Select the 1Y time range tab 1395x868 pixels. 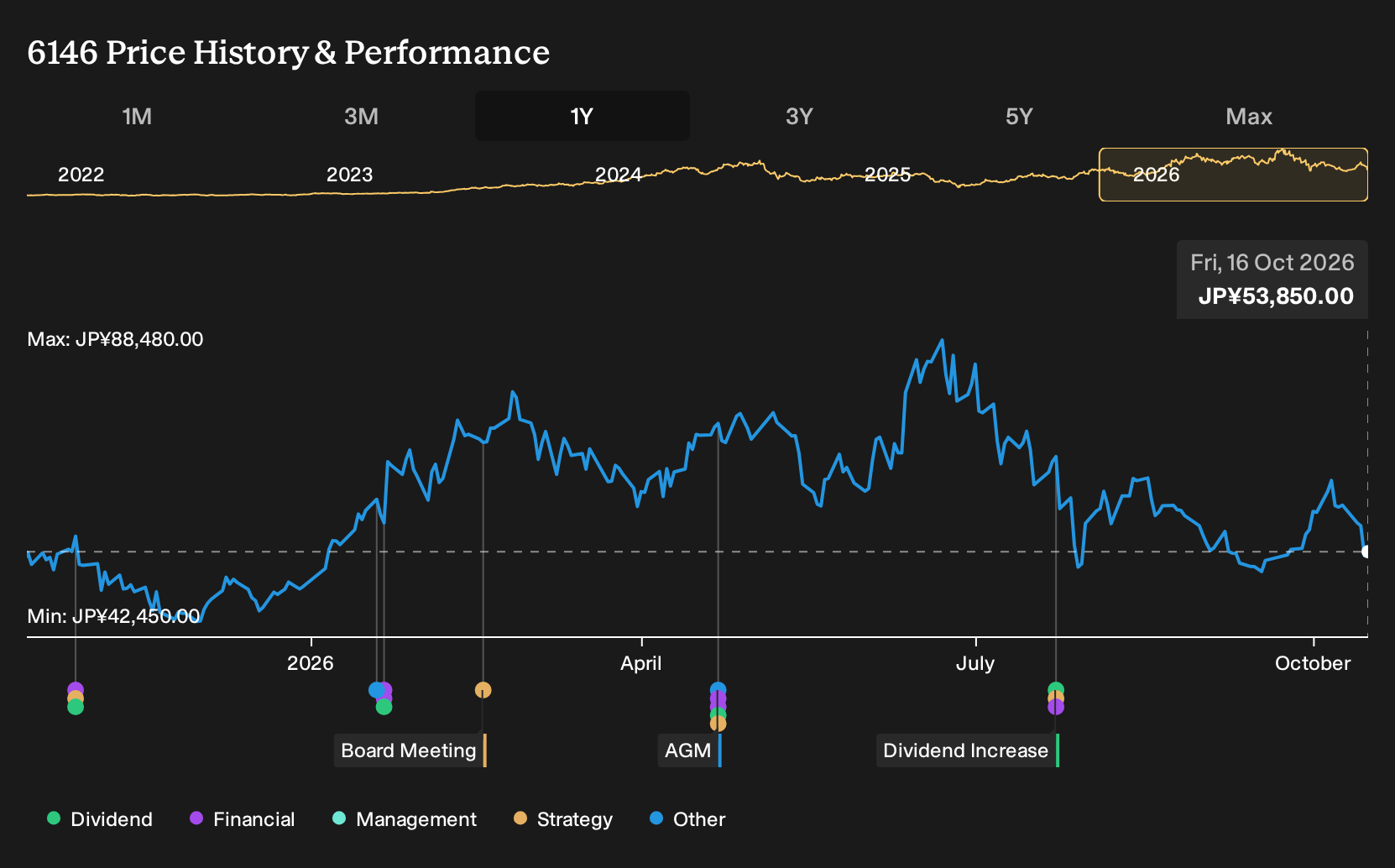point(583,116)
